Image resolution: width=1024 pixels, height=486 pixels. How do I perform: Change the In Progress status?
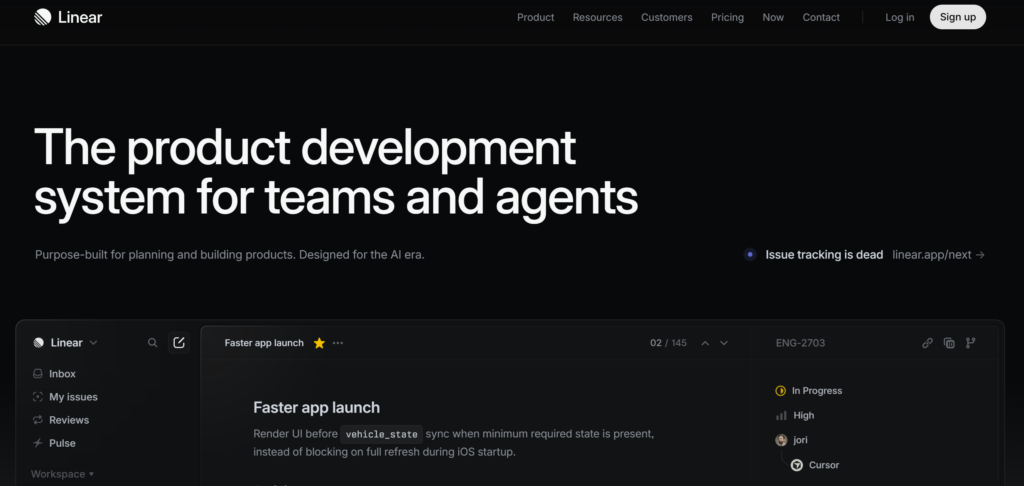tap(808, 391)
